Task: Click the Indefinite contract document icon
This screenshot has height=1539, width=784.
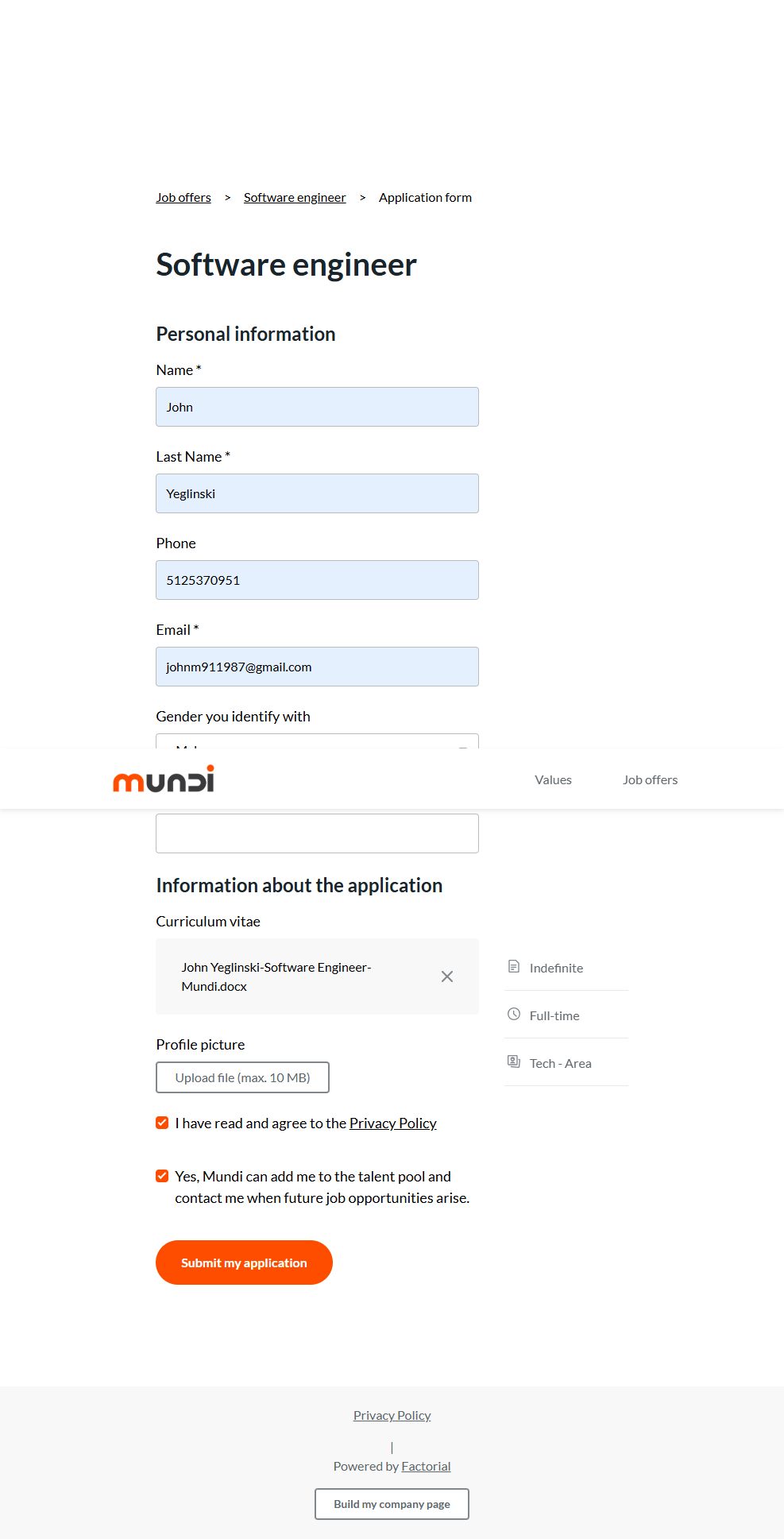Action: click(x=514, y=967)
